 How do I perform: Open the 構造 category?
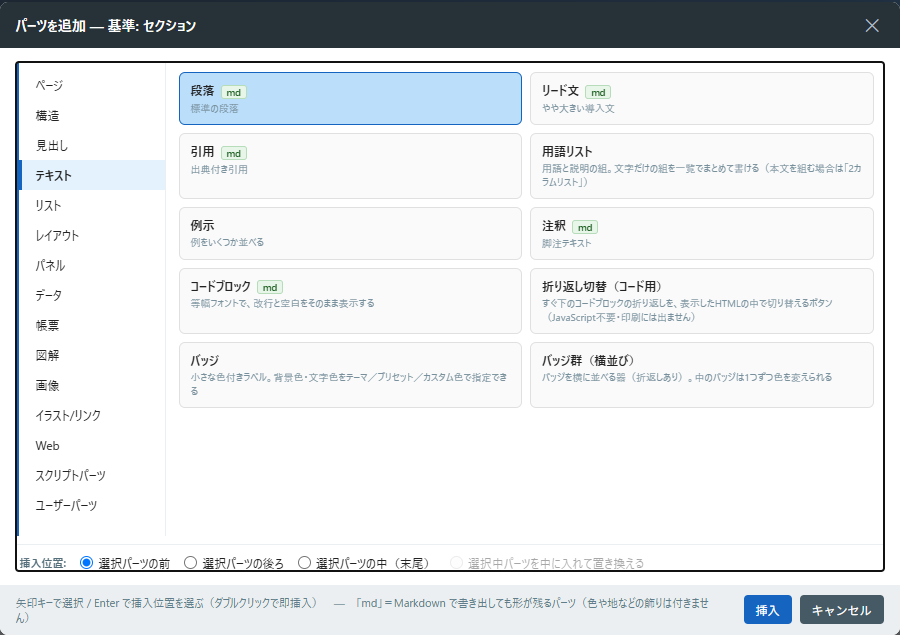tap(92, 115)
